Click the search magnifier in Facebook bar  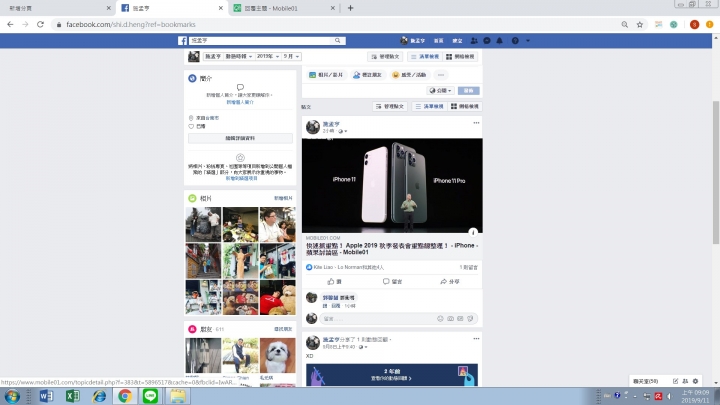tap(338, 41)
